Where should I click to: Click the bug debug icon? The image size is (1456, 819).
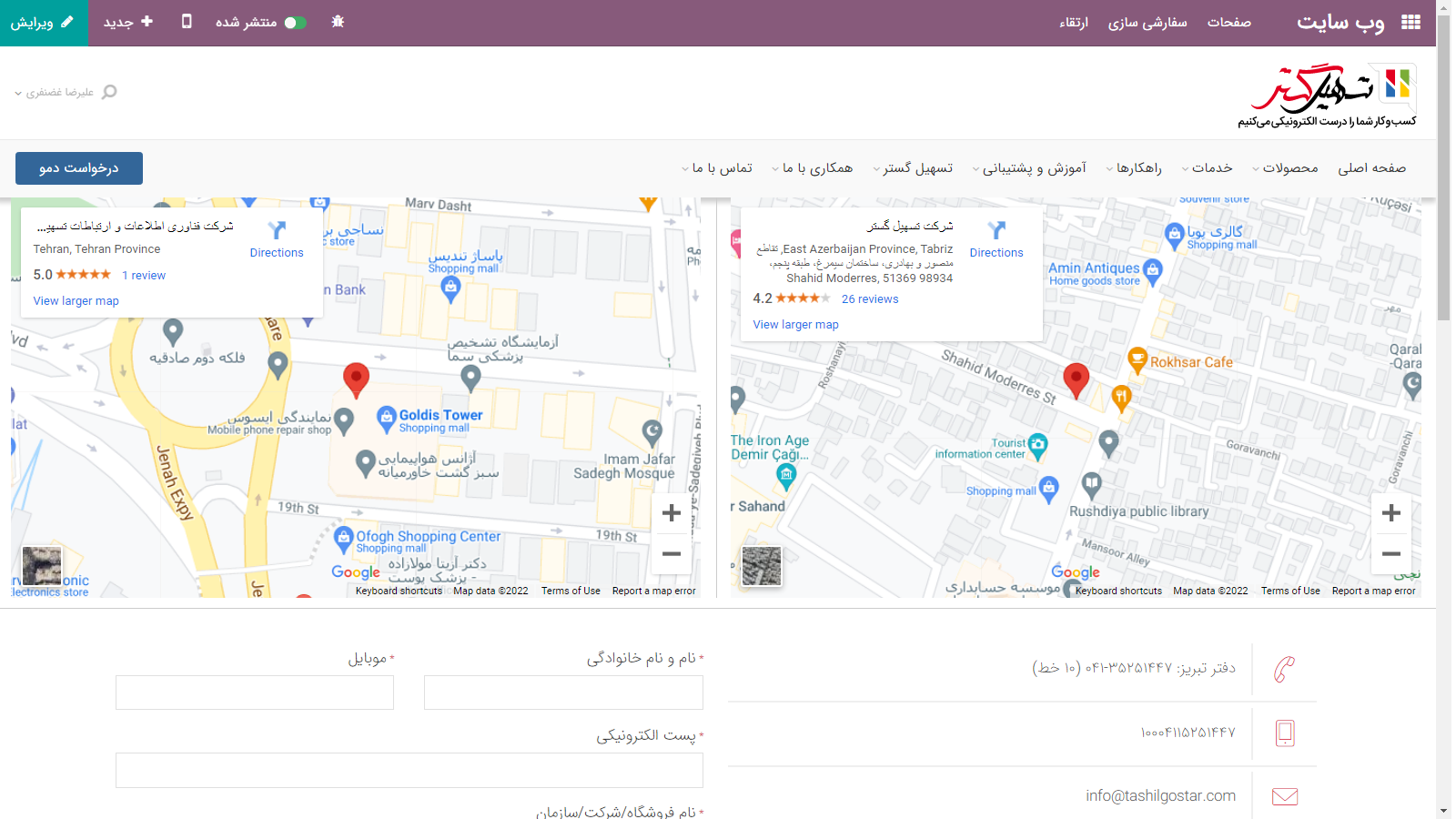[x=338, y=22]
